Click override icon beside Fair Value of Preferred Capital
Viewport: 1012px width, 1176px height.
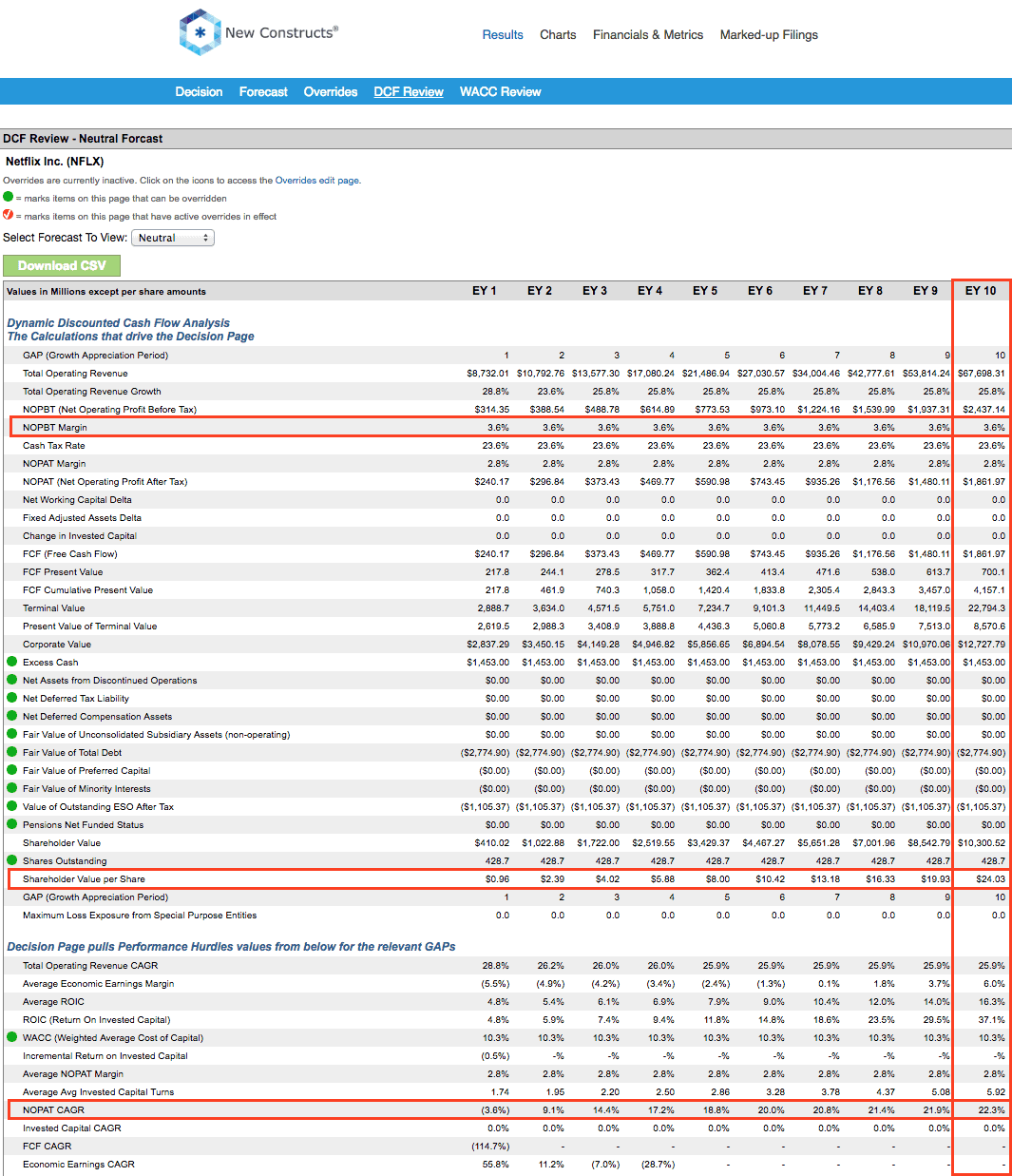tap(11, 770)
